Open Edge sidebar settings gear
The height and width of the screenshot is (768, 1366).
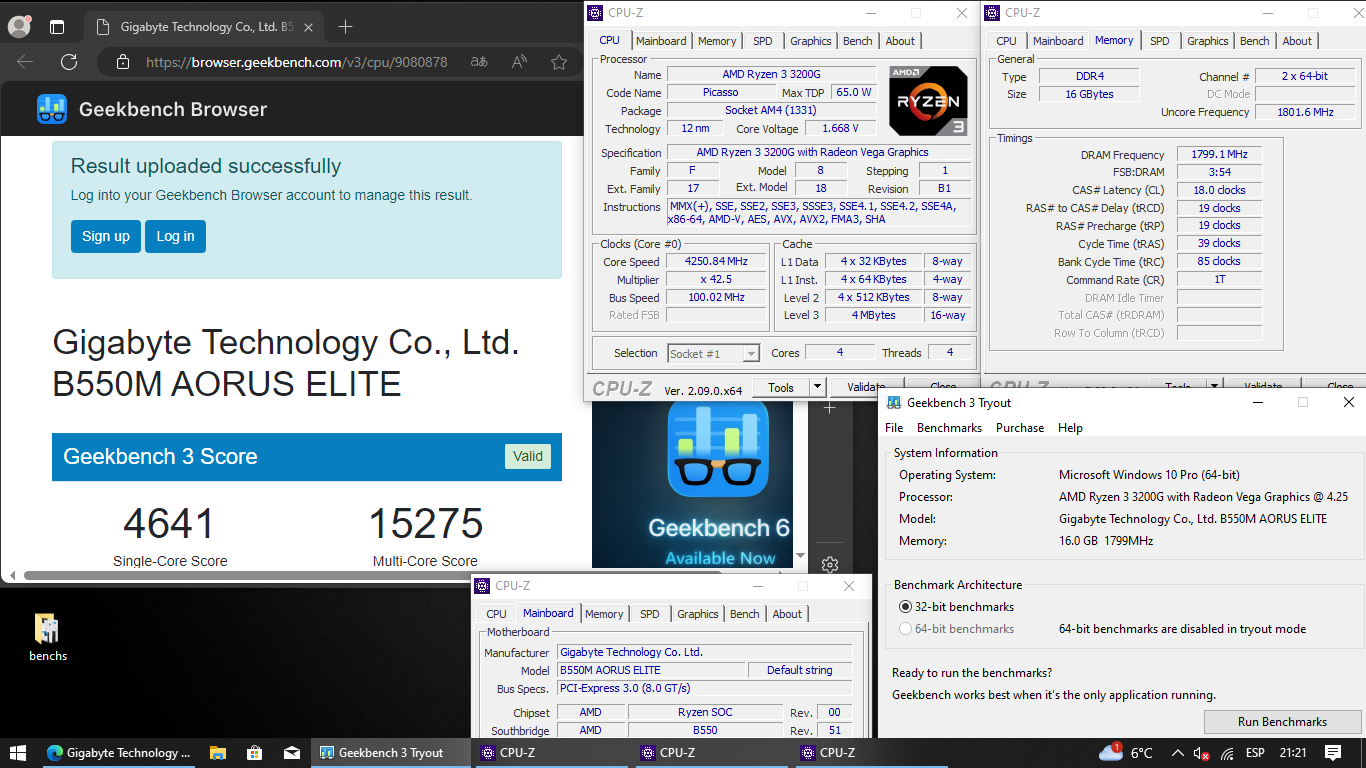click(x=829, y=565)
